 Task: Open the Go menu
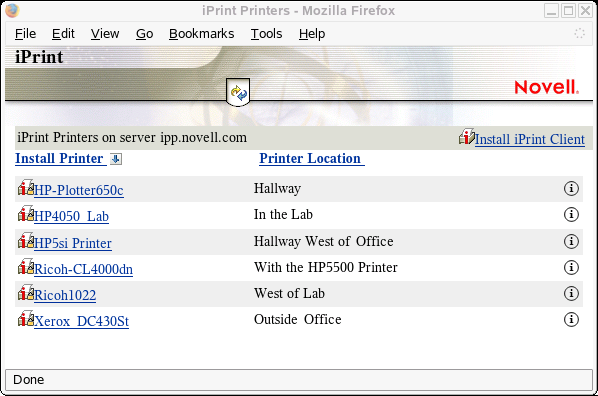pos(145,34)
